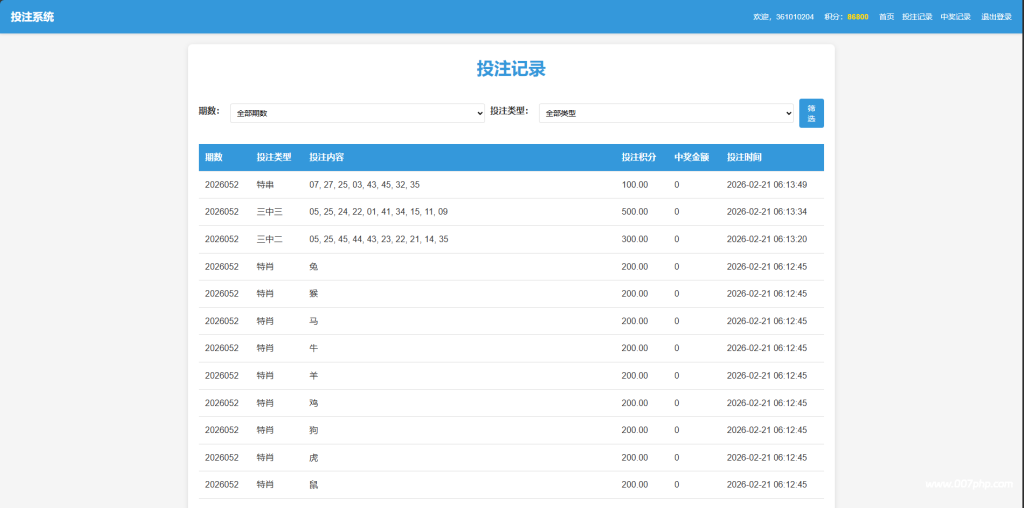Image resolution: width=1024 pixels, height=508 pixels.
Task: Open the 期数 filter dropdown
Action: (357, 113)
